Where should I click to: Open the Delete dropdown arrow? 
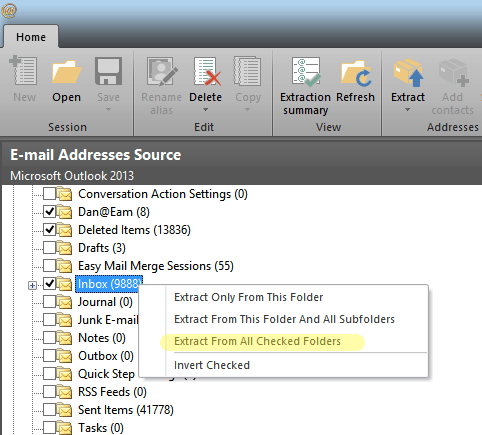pos(206,110)
